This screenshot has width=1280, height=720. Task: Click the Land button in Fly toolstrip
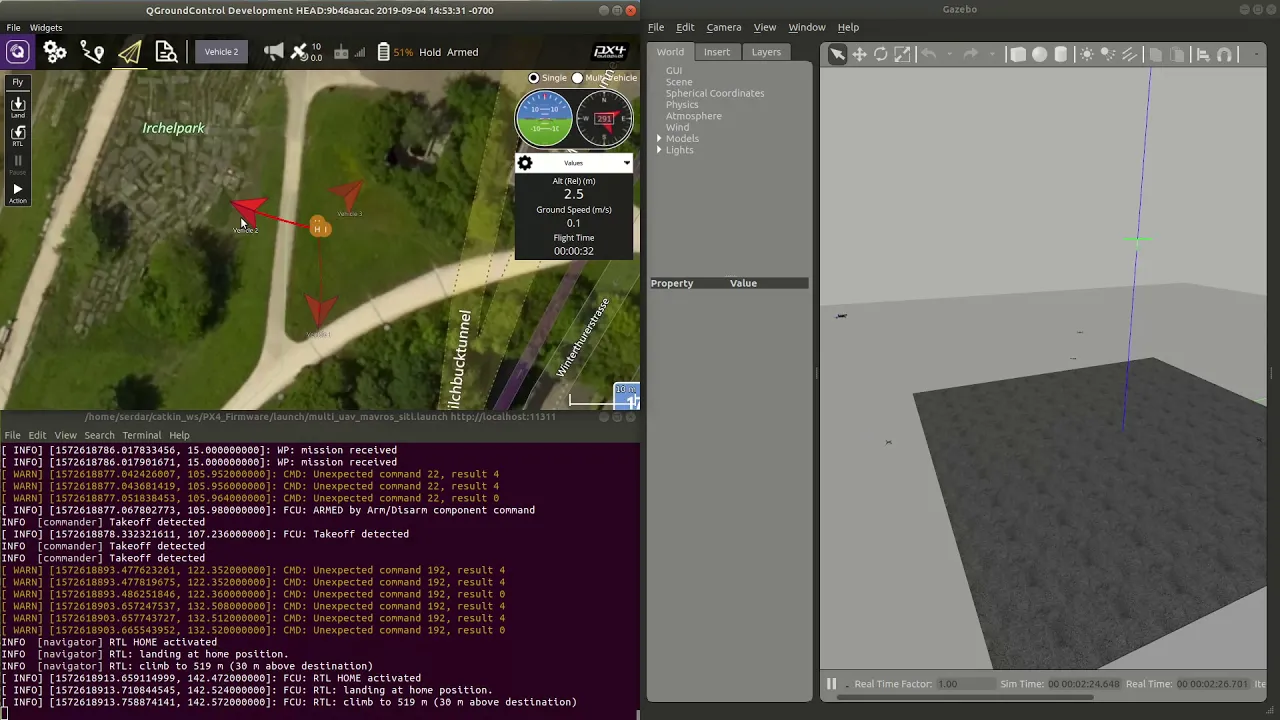pyautogui.click(x=18, y=107)
